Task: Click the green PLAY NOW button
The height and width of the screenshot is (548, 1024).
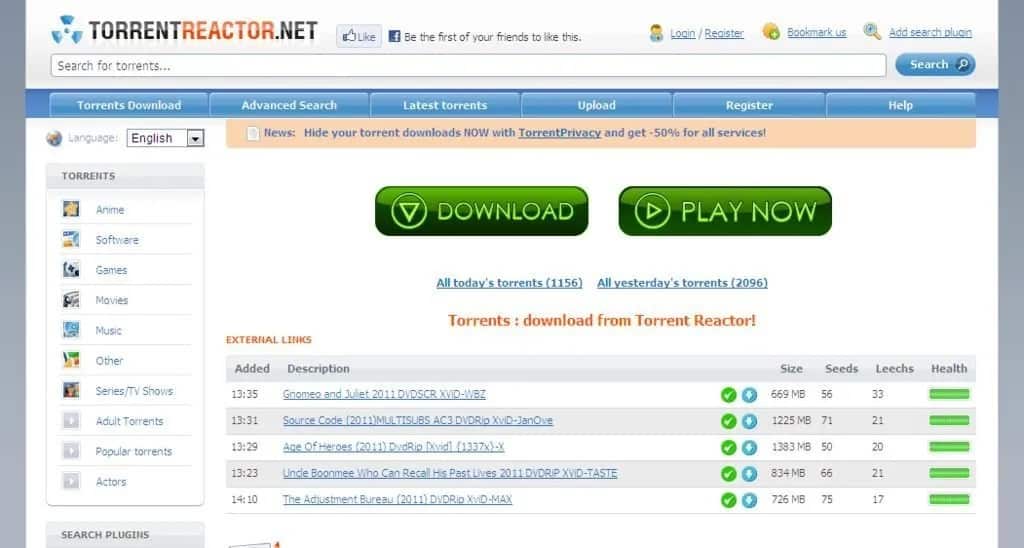Action: point(725,211)
